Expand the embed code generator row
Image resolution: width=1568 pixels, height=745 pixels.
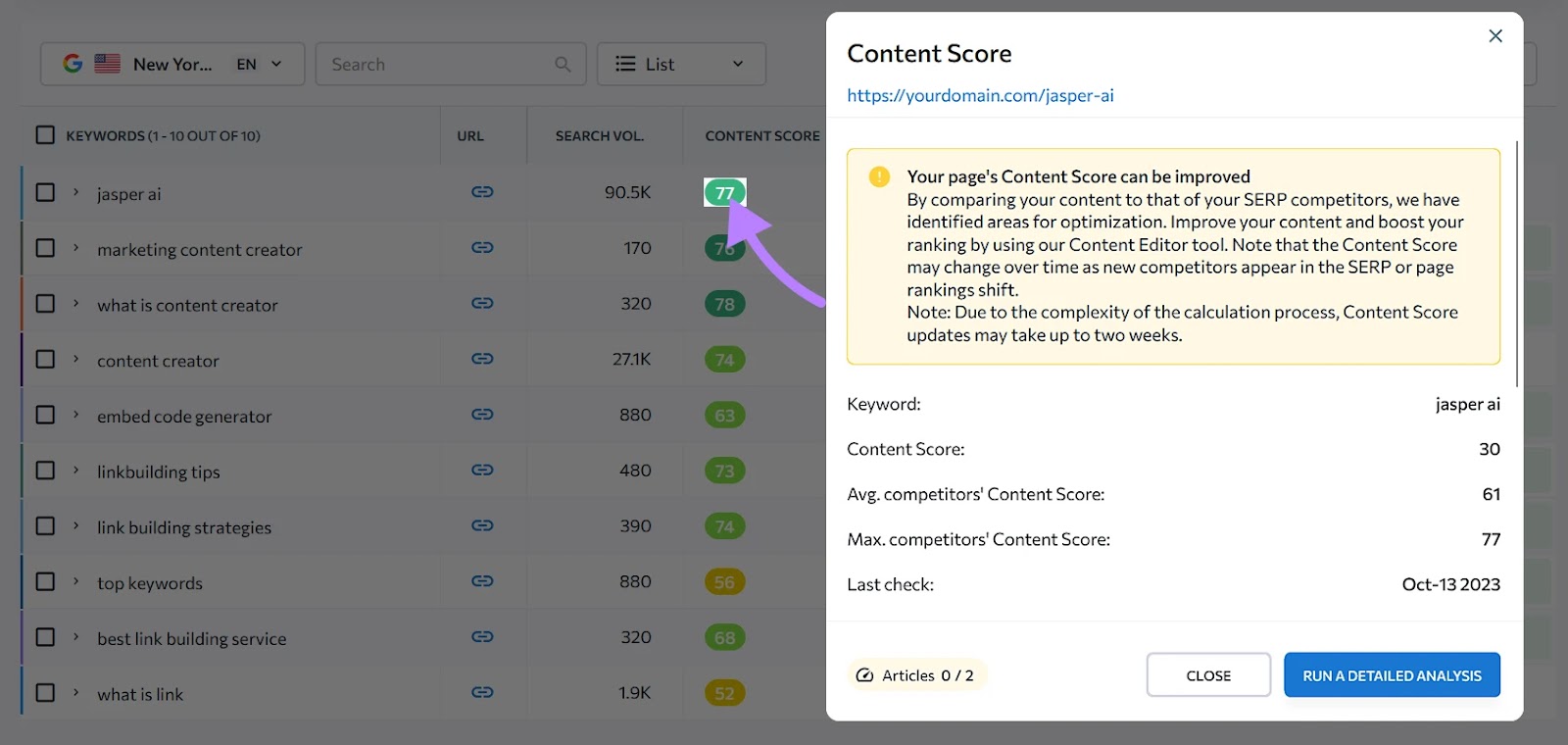tap(75, 415)
